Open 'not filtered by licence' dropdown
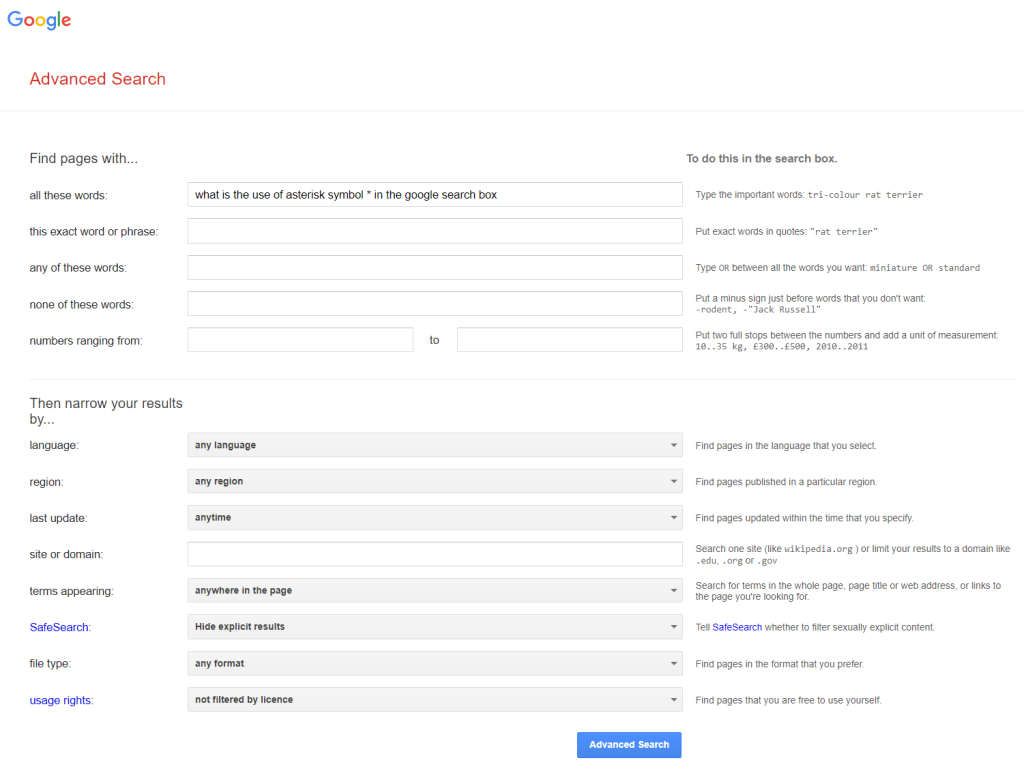Viewport: 1024px width, 769px height. point(435,699)
